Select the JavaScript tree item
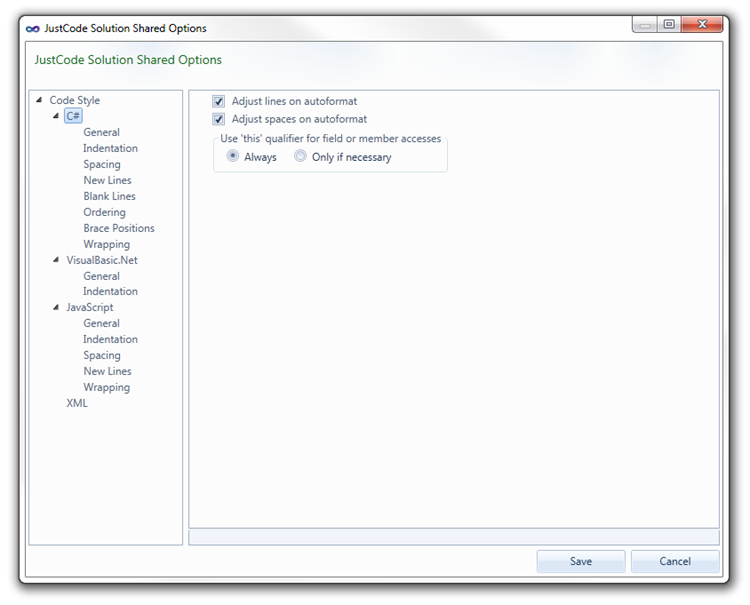Screen dimensions: 750x605 [x=90, y=307]
